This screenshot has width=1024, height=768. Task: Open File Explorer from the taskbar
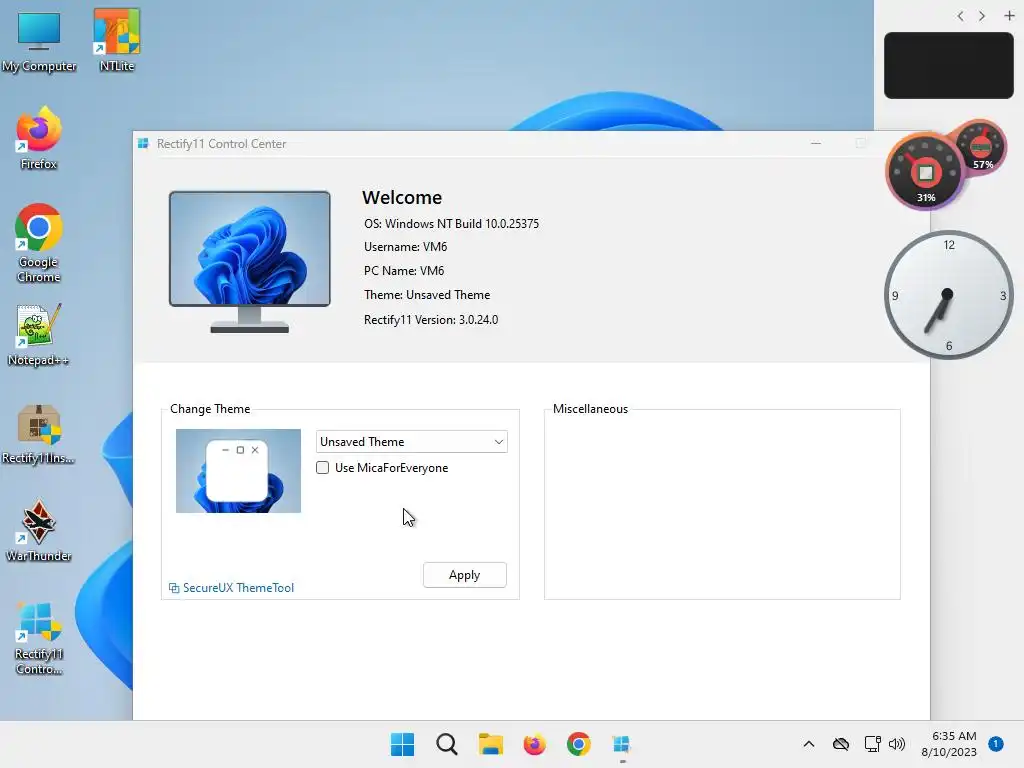[490, 744]
